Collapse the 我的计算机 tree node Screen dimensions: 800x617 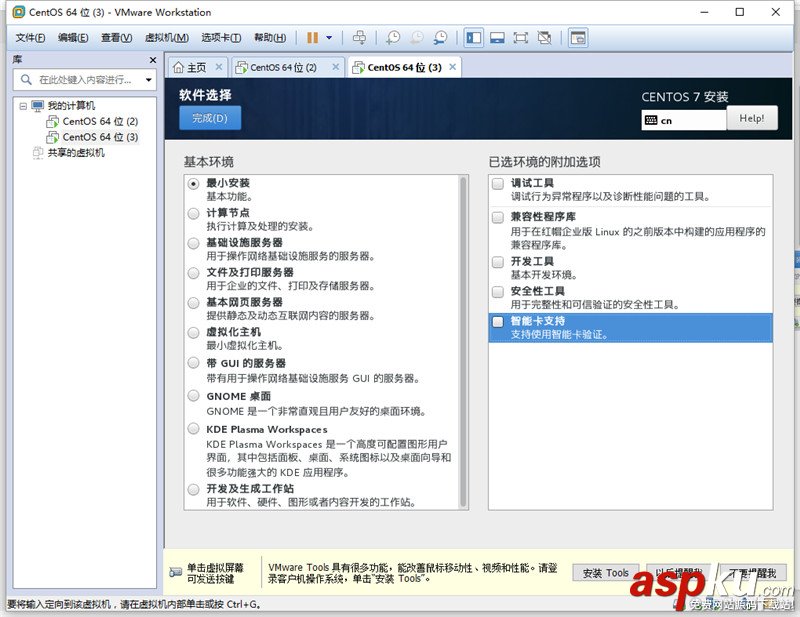tap(23, 106)
